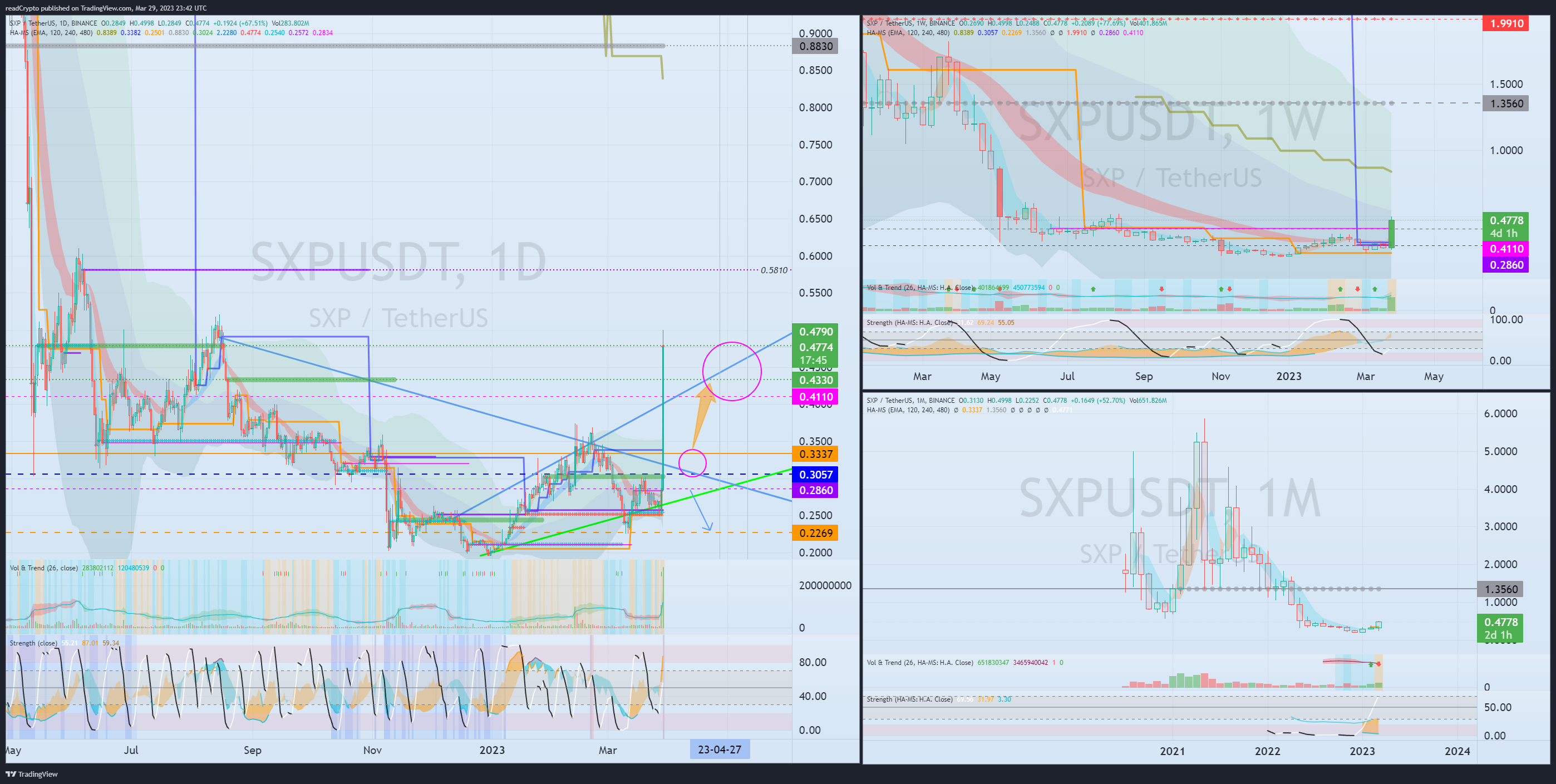Click the 'readCrypto published on TradingView.com' header text
Image resolution: width=1556 pixels, height=784 pixels.
(68, 8)
